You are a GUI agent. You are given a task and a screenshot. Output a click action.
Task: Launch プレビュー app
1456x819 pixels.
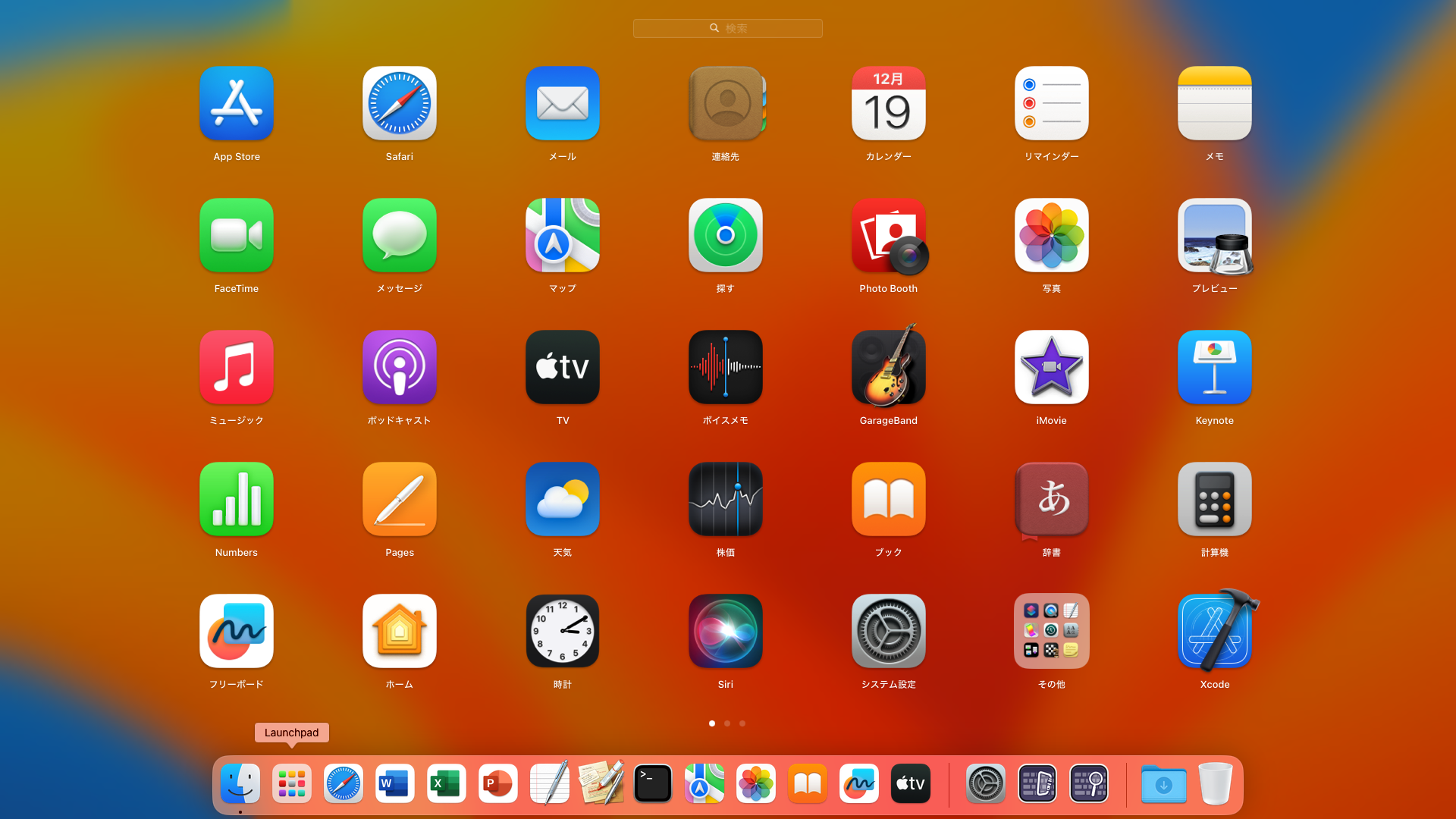coord(1215,235)
